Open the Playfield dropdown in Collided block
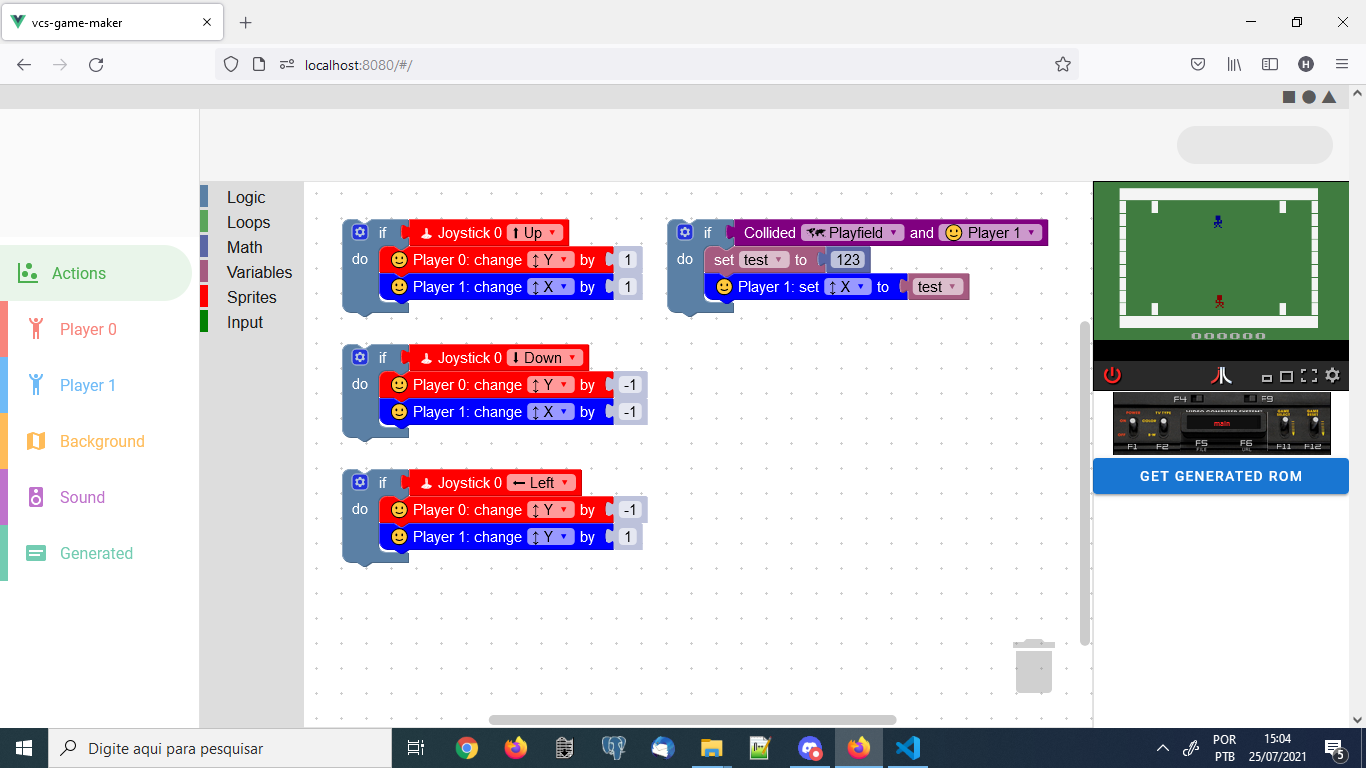The width and height of the screenshot is (1366, 768). click(x=852, y=233)
